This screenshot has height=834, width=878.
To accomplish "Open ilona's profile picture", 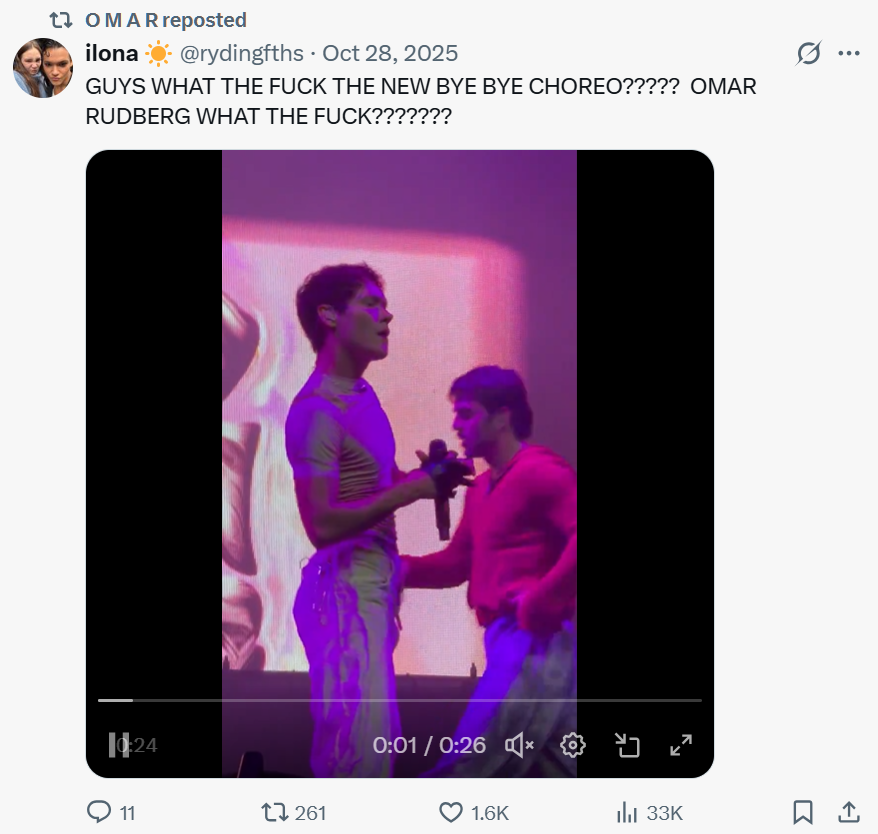I will 43,68.
